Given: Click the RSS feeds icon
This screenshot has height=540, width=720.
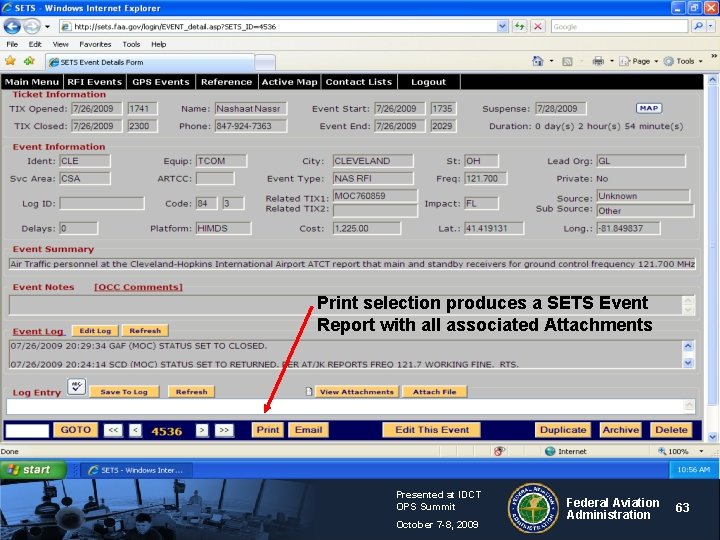Looking at the screenshot, I should coord(567,61).
